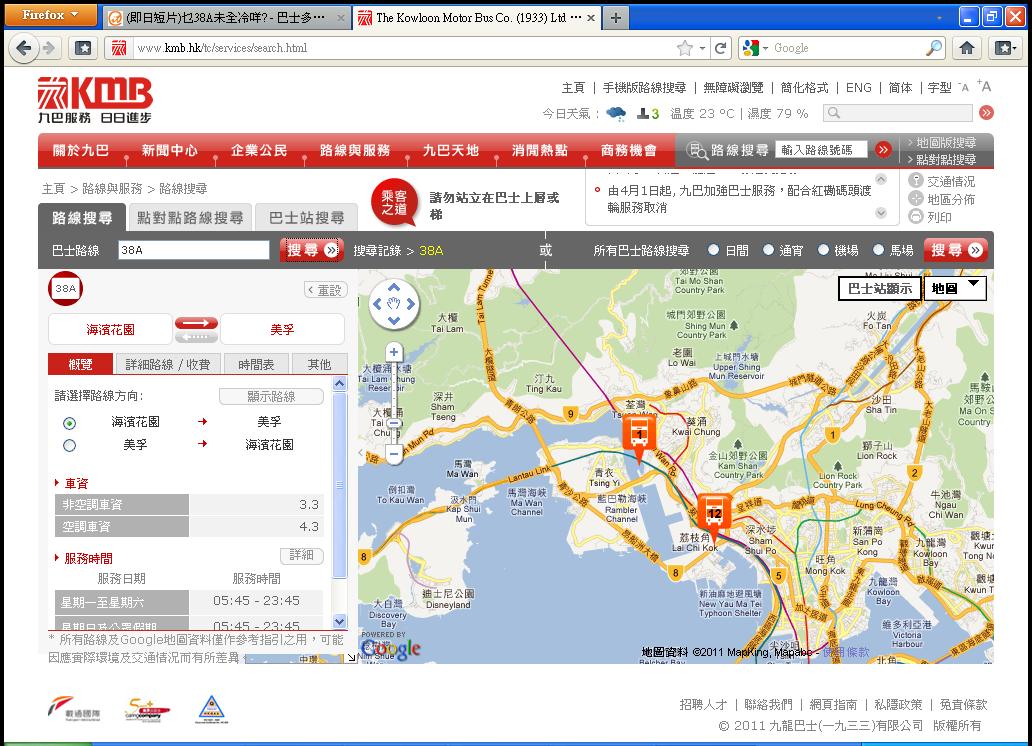Click 38A search history link

[431, 250]
